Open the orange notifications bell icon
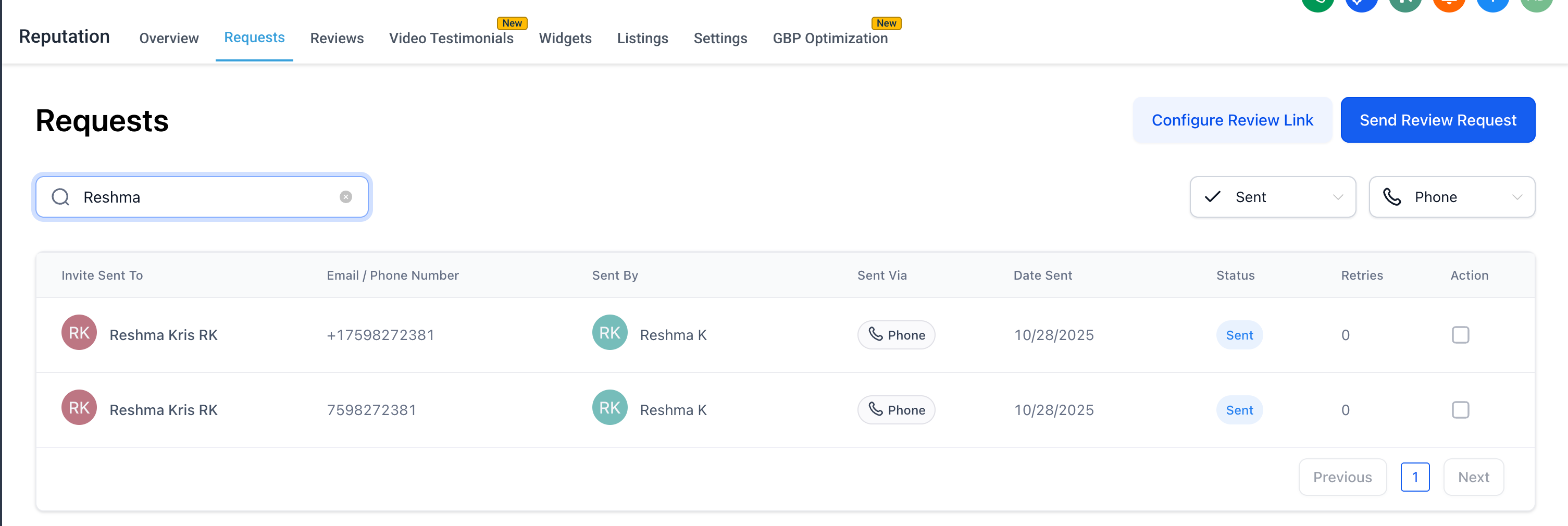This screenshot has height=526, width=1568. coord(1449,4)
